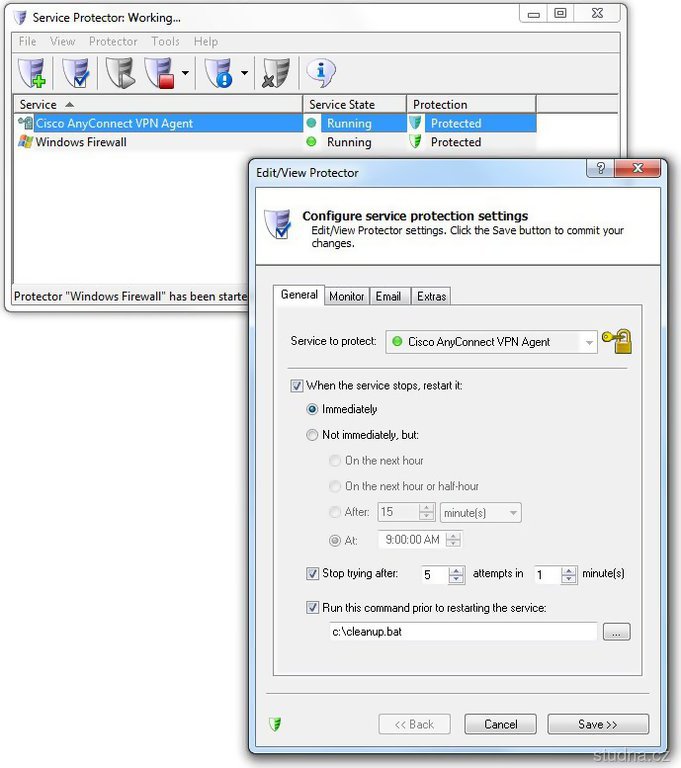Open the Tools menu
This screenshot has width=681, height=768.
tap(165, 42)
